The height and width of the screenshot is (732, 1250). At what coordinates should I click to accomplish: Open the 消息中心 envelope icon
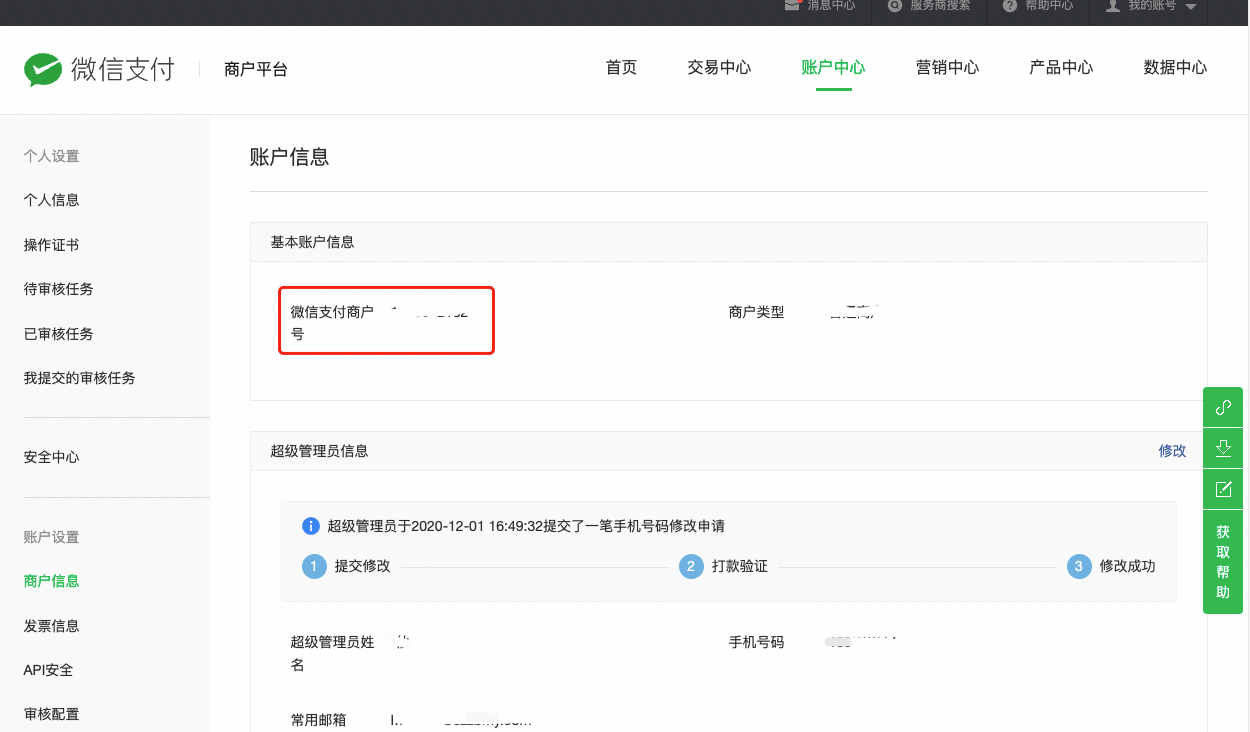coord(793,5)
